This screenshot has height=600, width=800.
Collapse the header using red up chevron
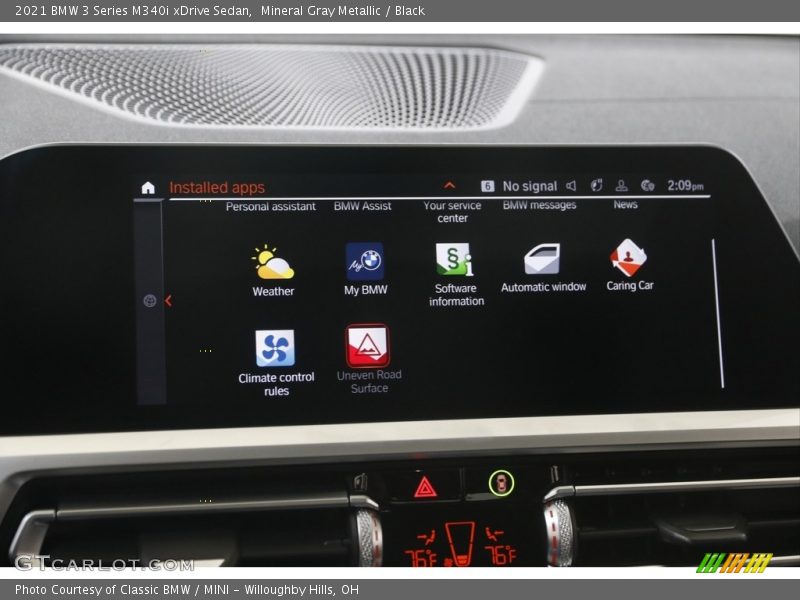[450, 186]
